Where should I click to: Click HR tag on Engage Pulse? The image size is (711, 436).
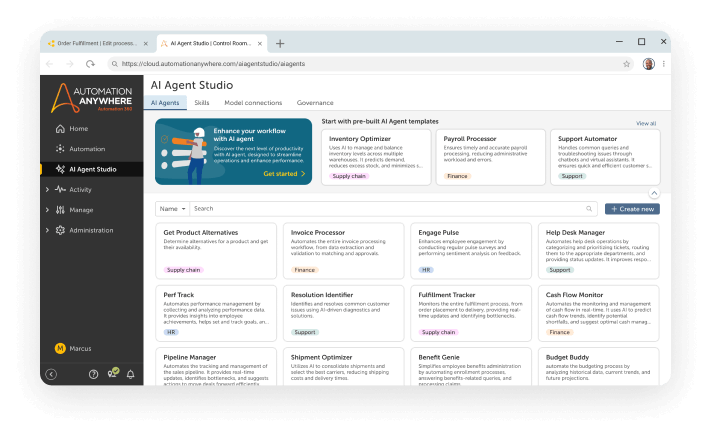(x=426, y=270)
